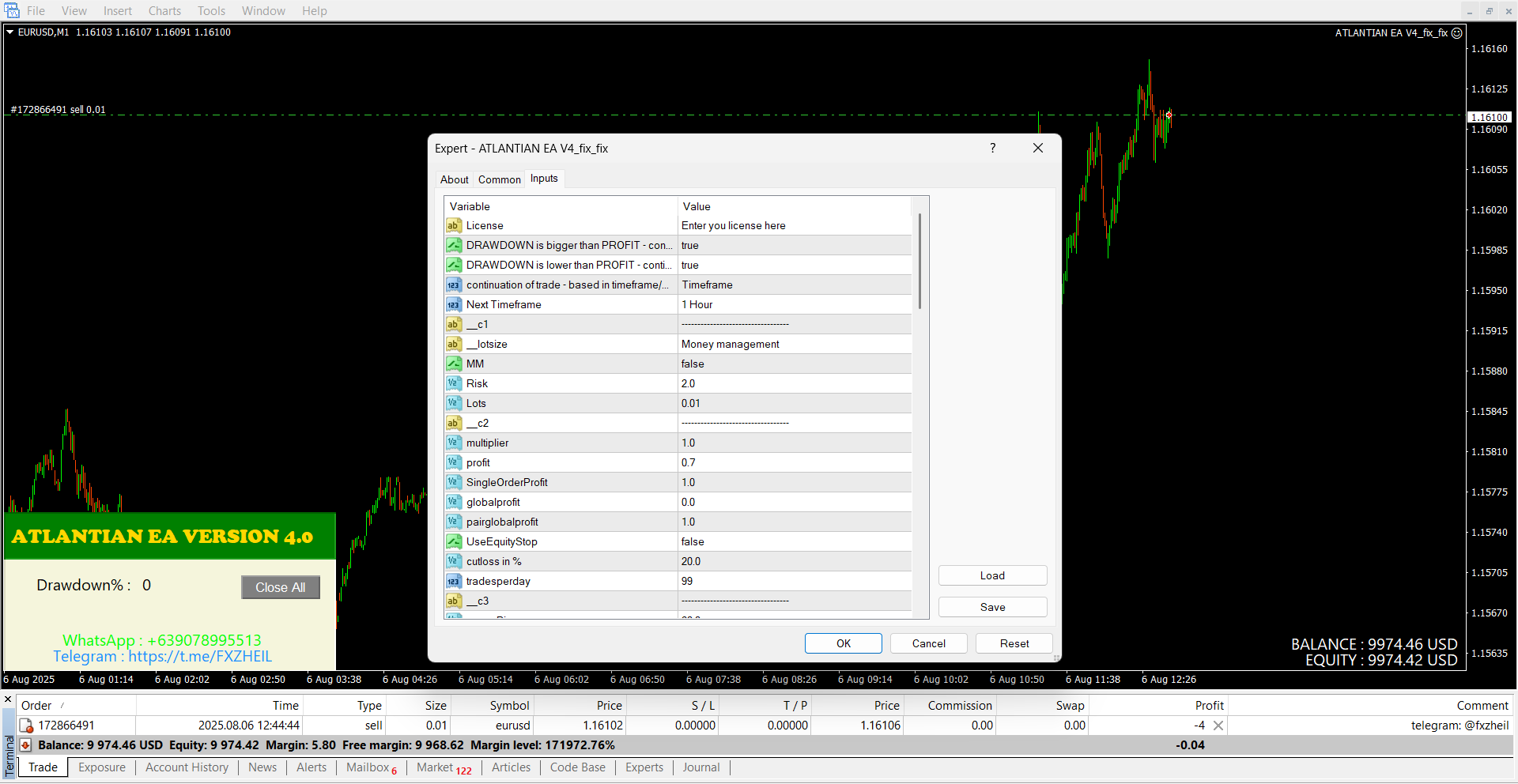Click the string icon beside License

[454, 226]
